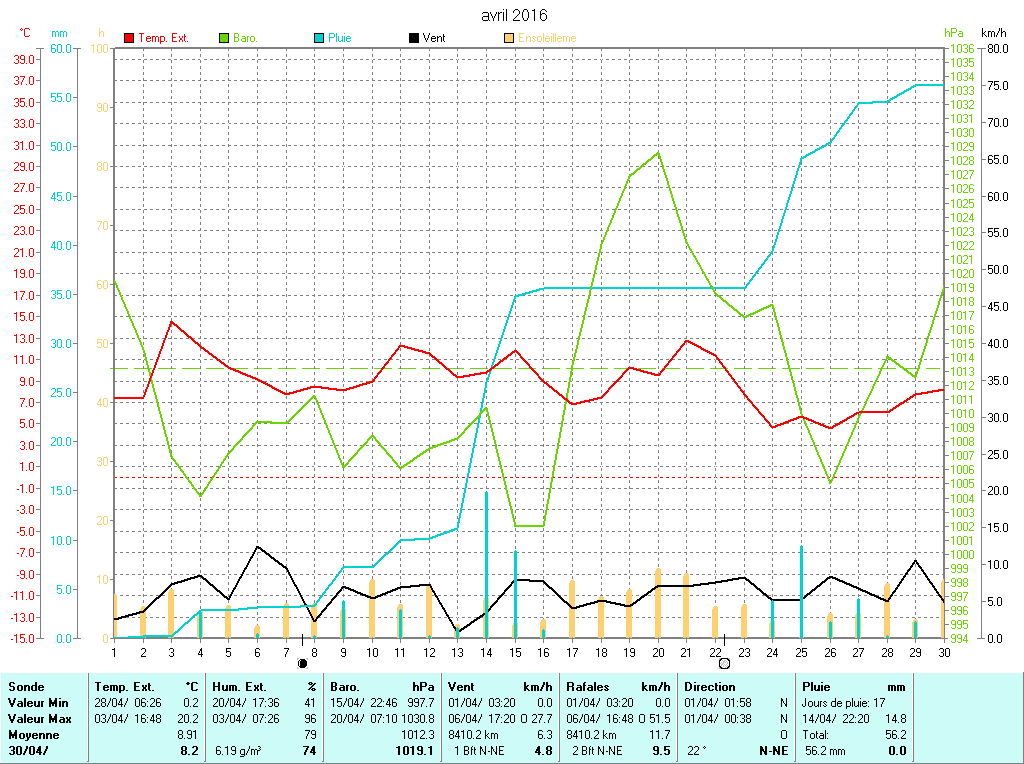Click the red Temp. Ext. legend swatch

pos(129,38)
